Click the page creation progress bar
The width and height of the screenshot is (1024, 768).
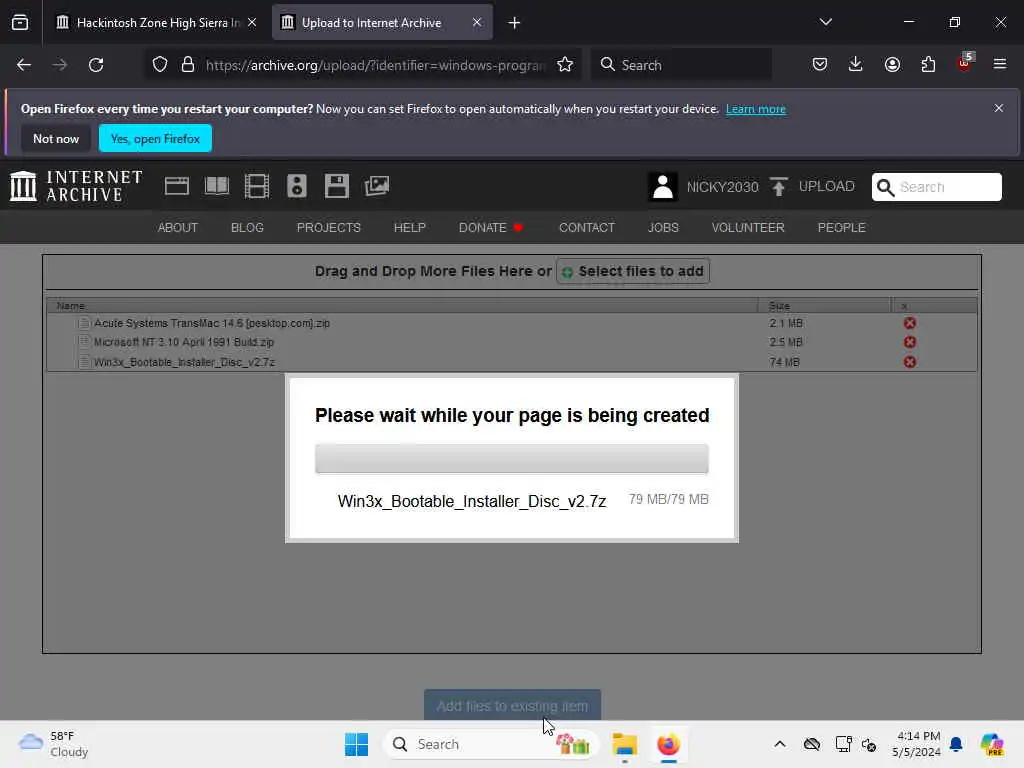[512, 458]
